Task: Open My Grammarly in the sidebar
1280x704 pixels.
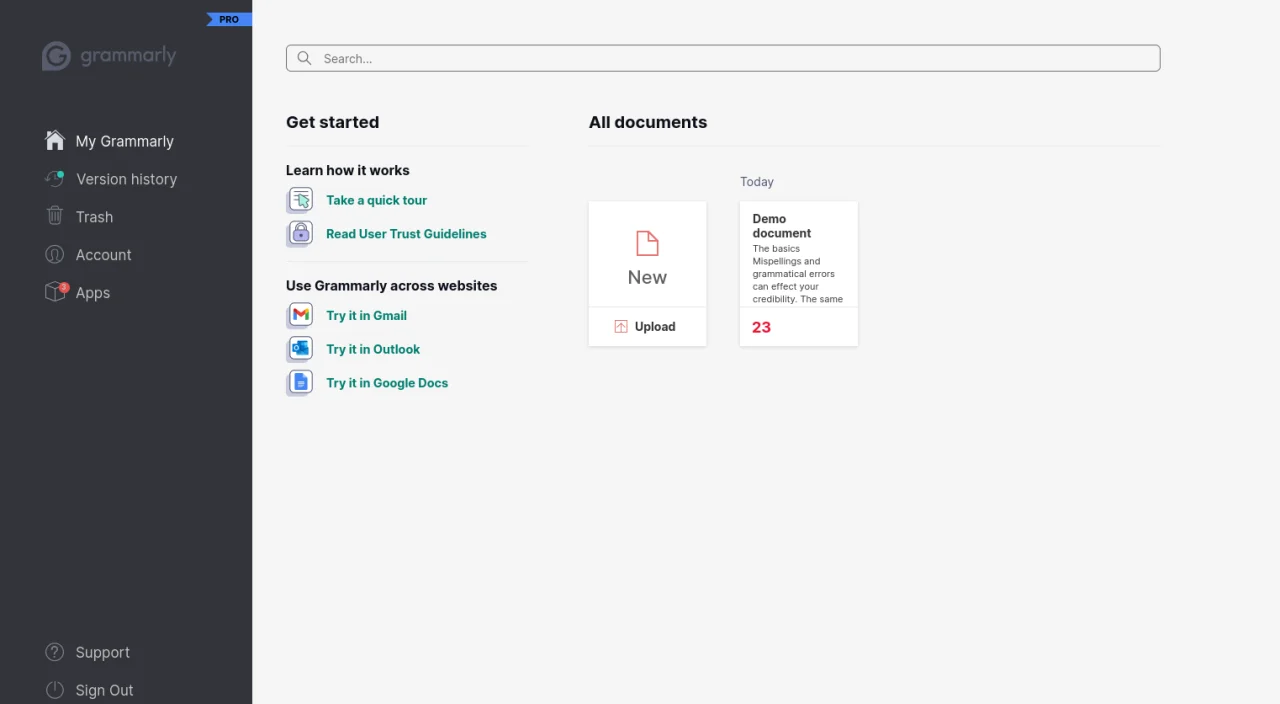Action: (125, 141)
